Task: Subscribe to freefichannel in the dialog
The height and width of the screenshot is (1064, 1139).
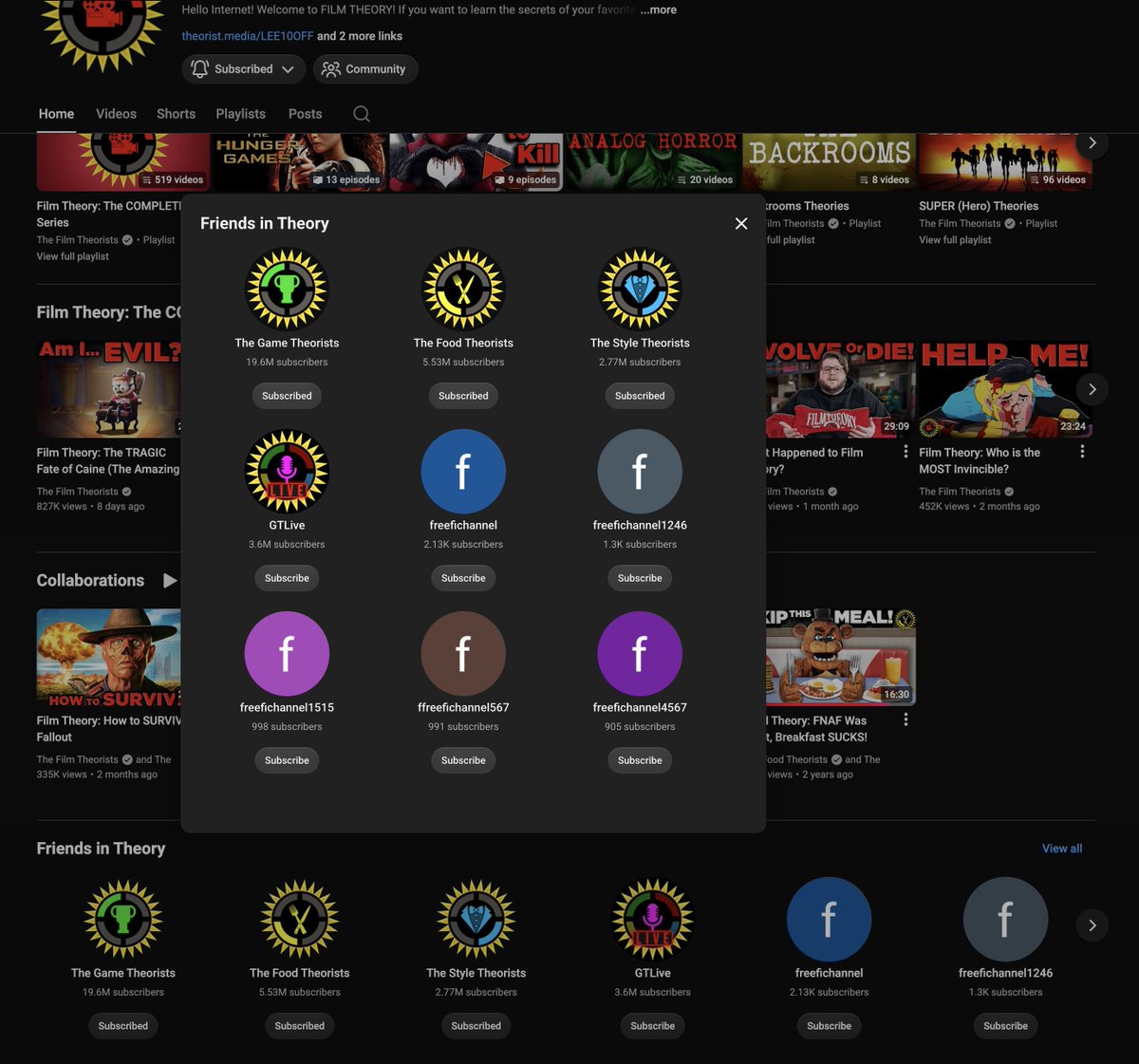Action: tap(463, 578)
